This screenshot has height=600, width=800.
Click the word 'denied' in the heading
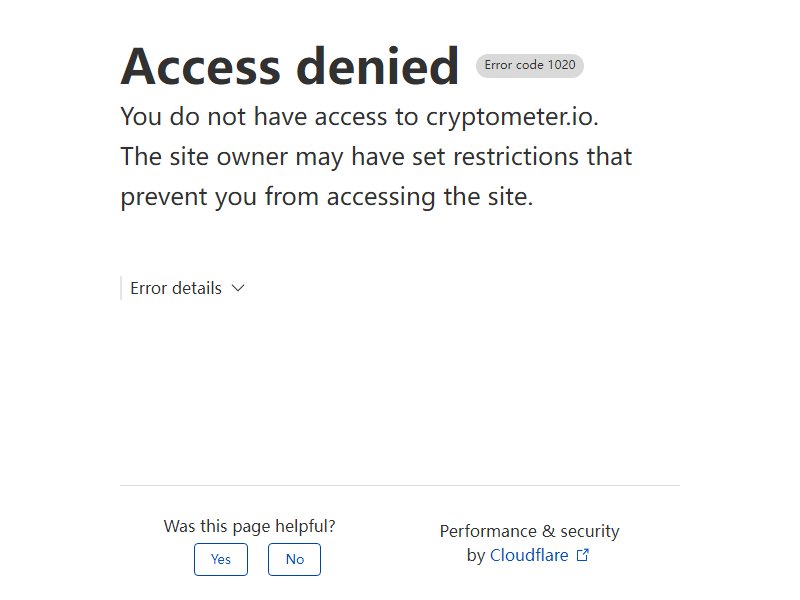pos(378,66)
